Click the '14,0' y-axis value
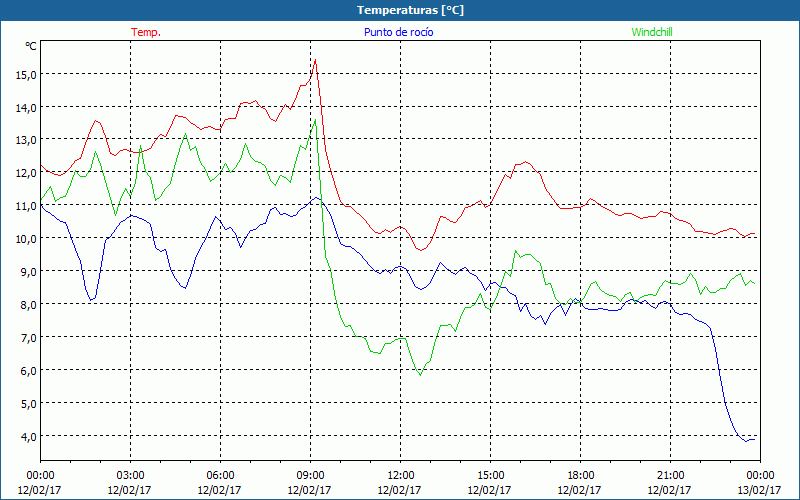 [26, 108]
